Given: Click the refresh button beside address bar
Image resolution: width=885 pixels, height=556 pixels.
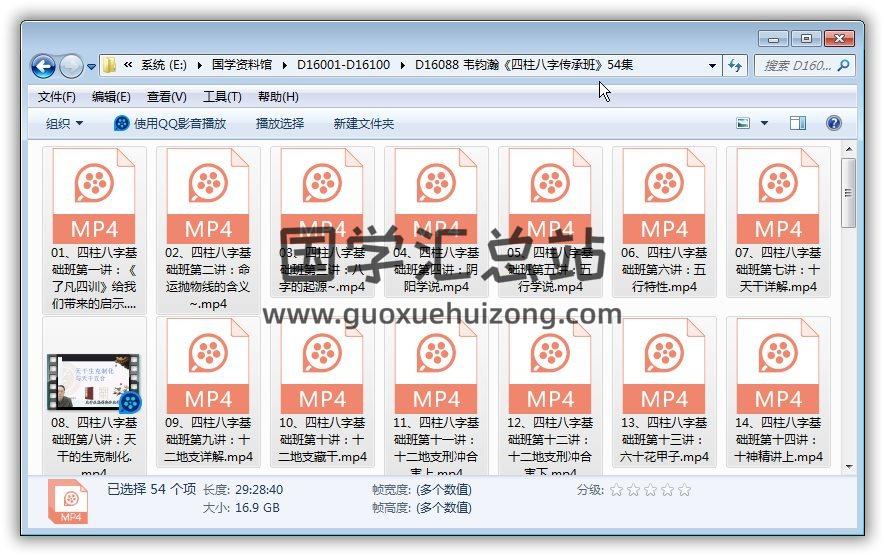Looking at the screenshot, I should coord(736,65).
